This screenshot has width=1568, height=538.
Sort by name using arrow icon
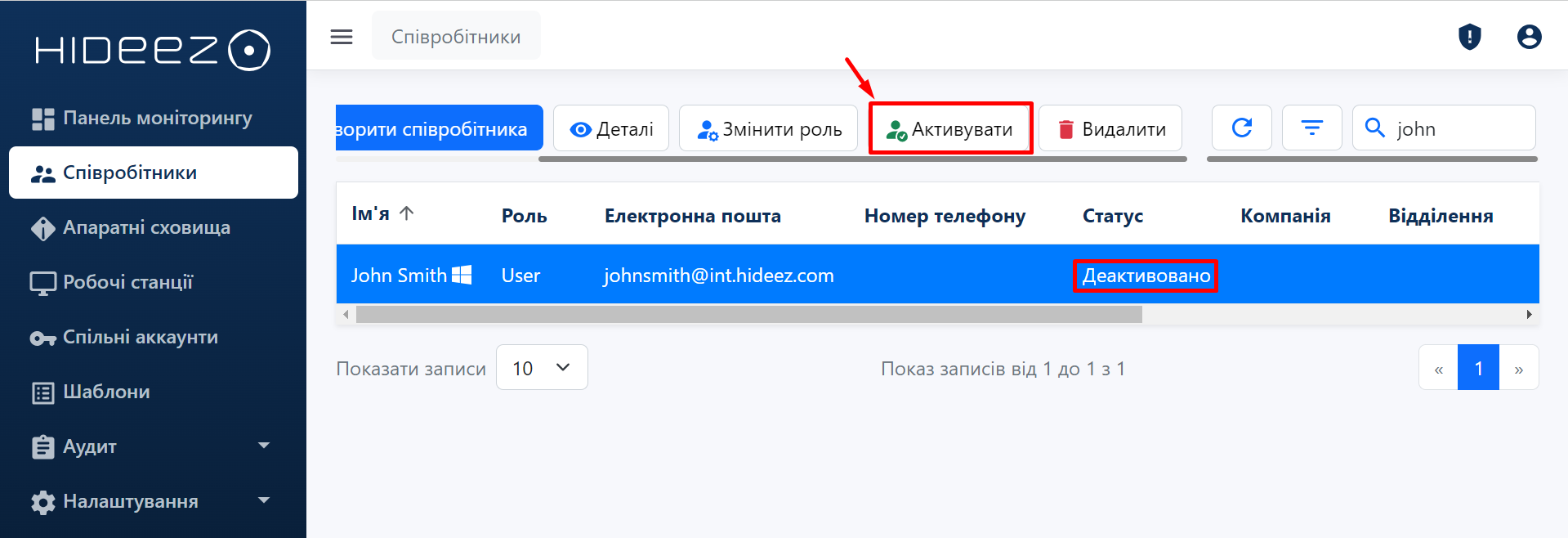[x=407, y=213]
